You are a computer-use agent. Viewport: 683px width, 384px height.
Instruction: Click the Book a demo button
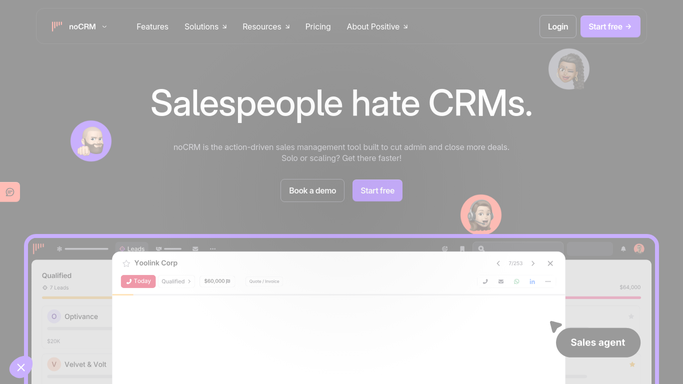(312, 191)
